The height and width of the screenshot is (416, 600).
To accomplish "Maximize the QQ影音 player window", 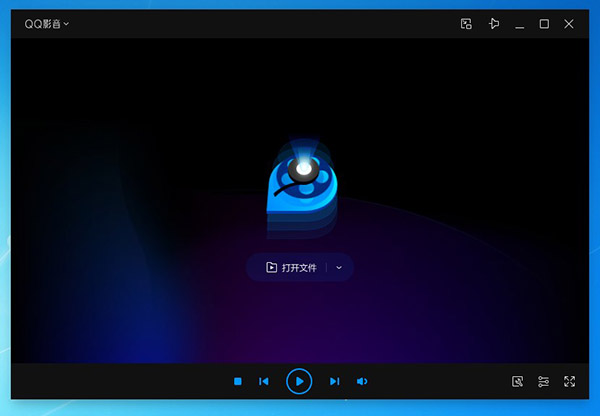I will click(544, 24).
